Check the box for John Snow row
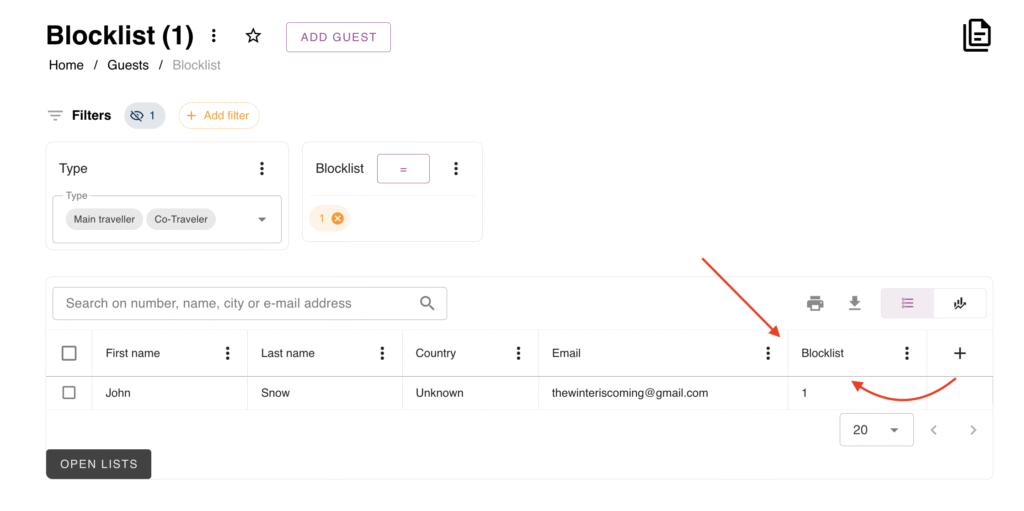 click(69, 393)
